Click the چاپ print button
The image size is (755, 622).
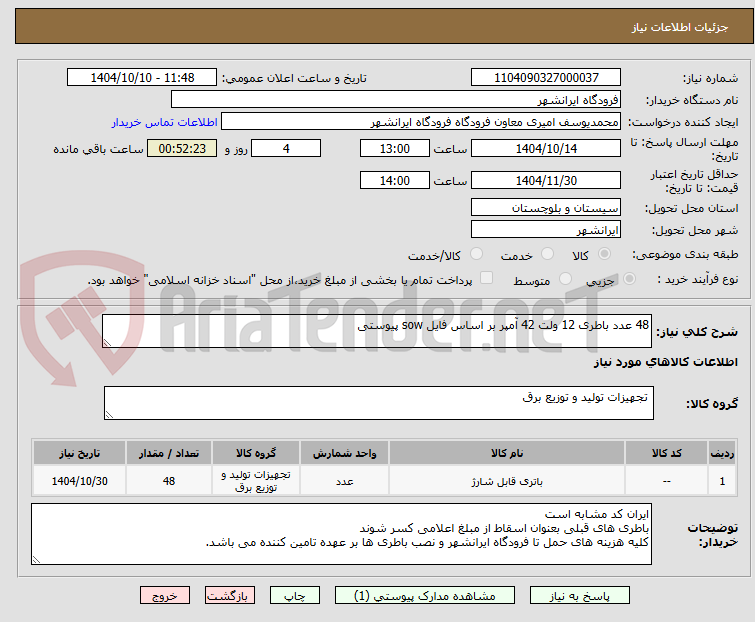pos(295,596)
